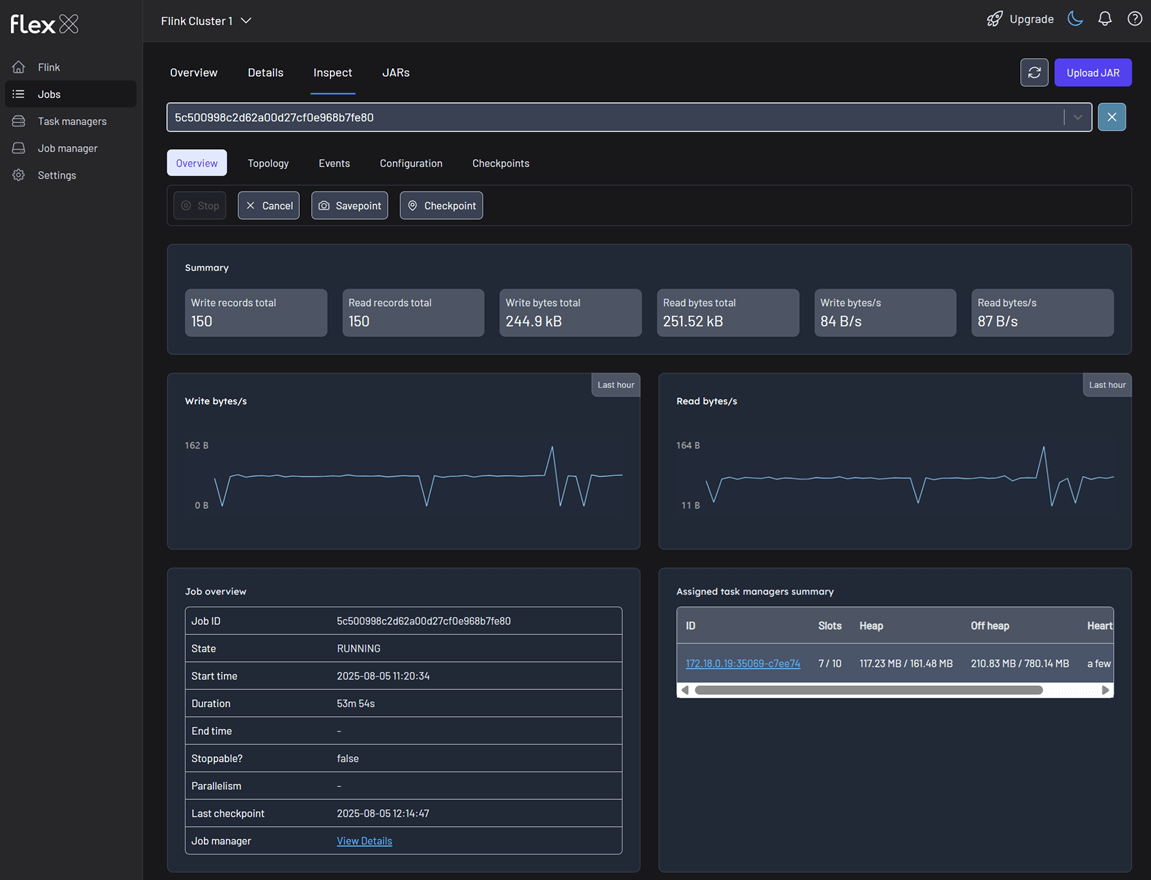The height and width of the screenshot is (880, 1151).
Task: Click the Duration value 53m 54s
Action: click(x=355, y=704)
